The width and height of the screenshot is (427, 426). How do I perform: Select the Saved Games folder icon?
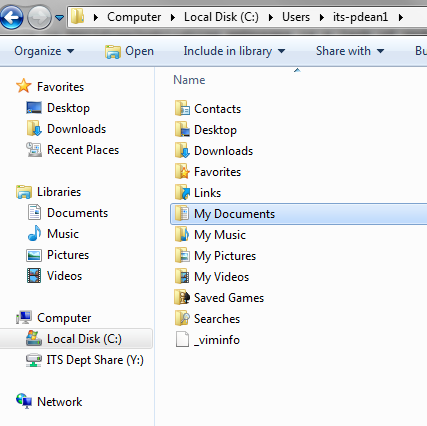[x=182, y=298]
